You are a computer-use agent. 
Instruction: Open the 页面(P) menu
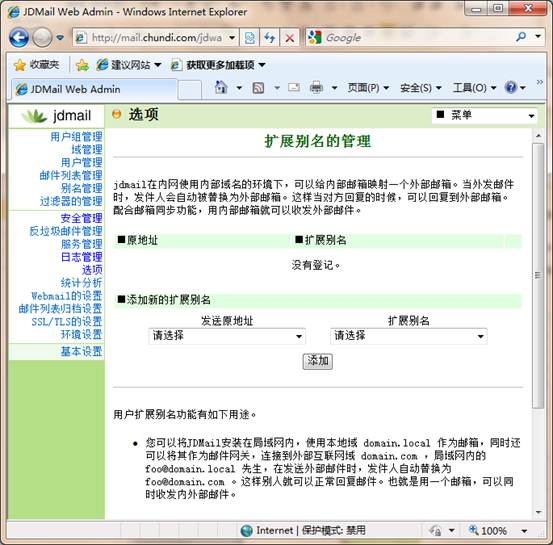368,87
